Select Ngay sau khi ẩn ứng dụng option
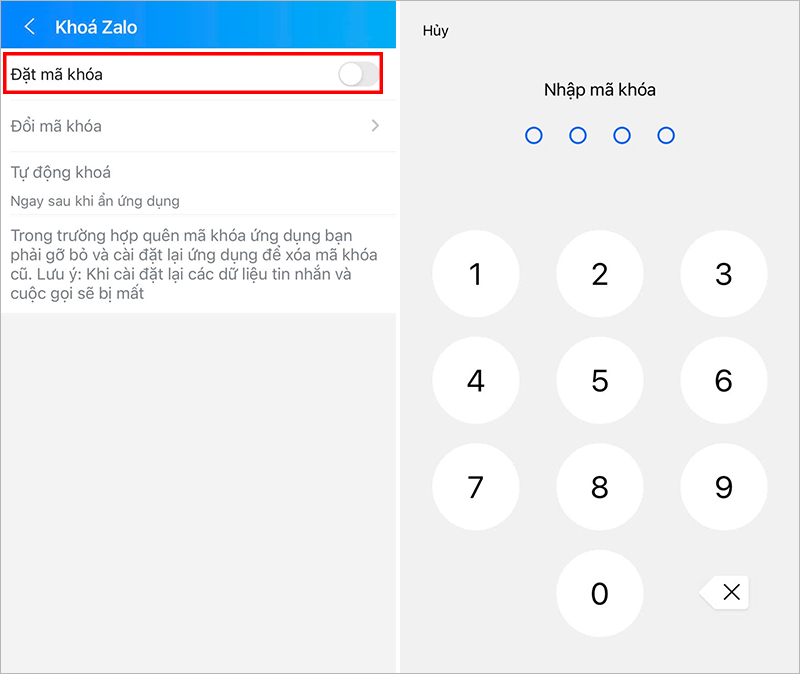Image resolution: width=800 pixels, height=674 pixels. tap(95, 201)
